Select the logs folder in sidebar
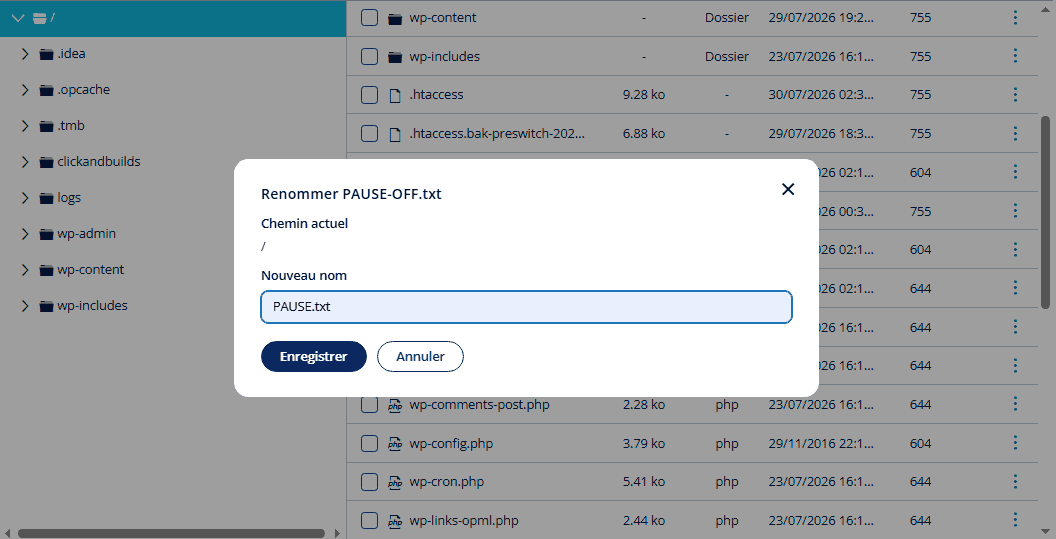 pos(69,197)
